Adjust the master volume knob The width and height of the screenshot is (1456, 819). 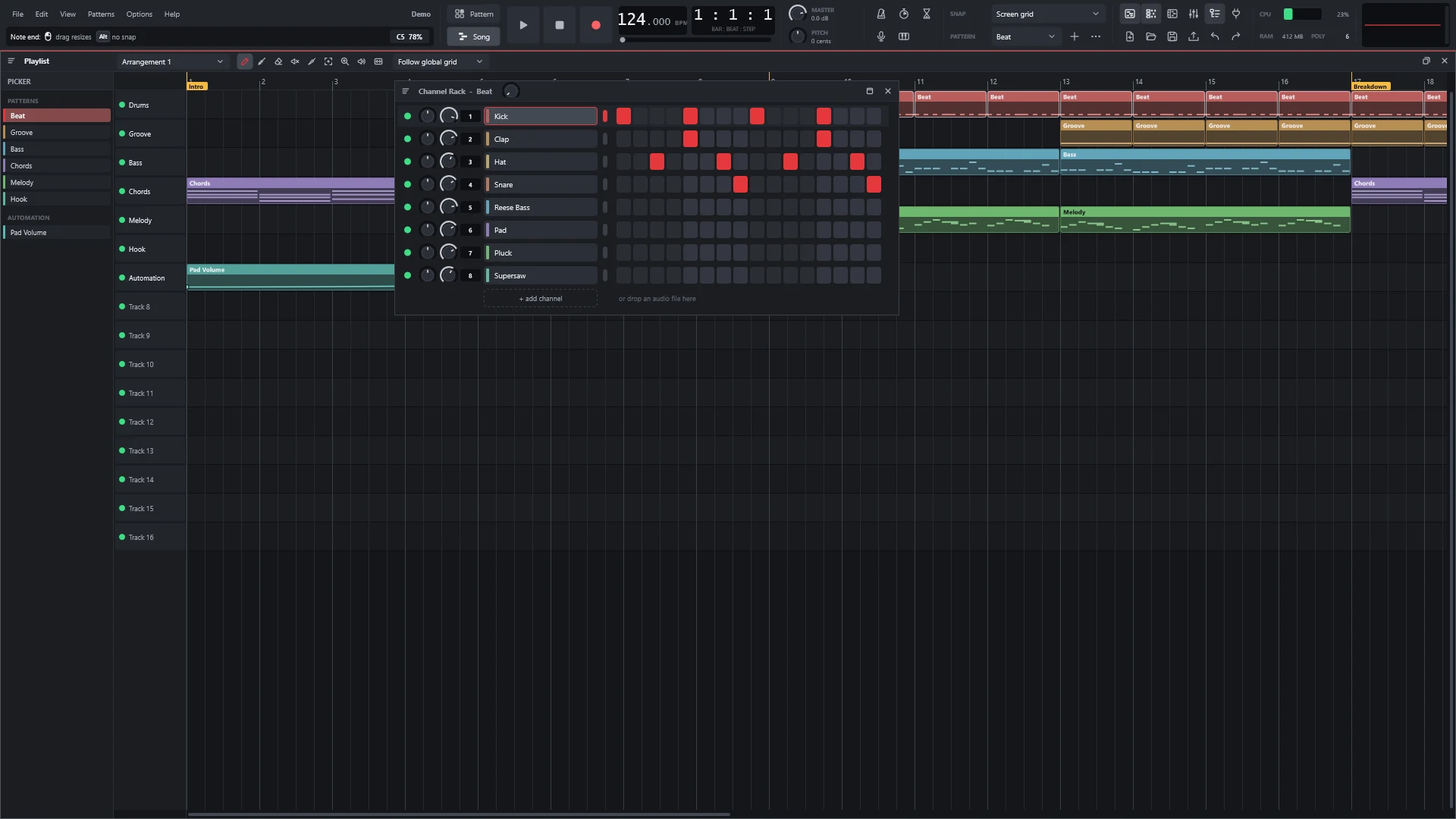(798, 14)
